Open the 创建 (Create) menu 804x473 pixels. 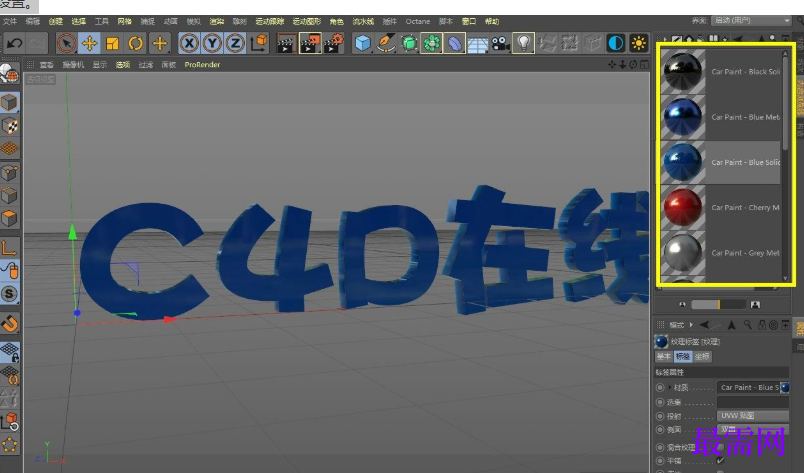pos(55,22)
